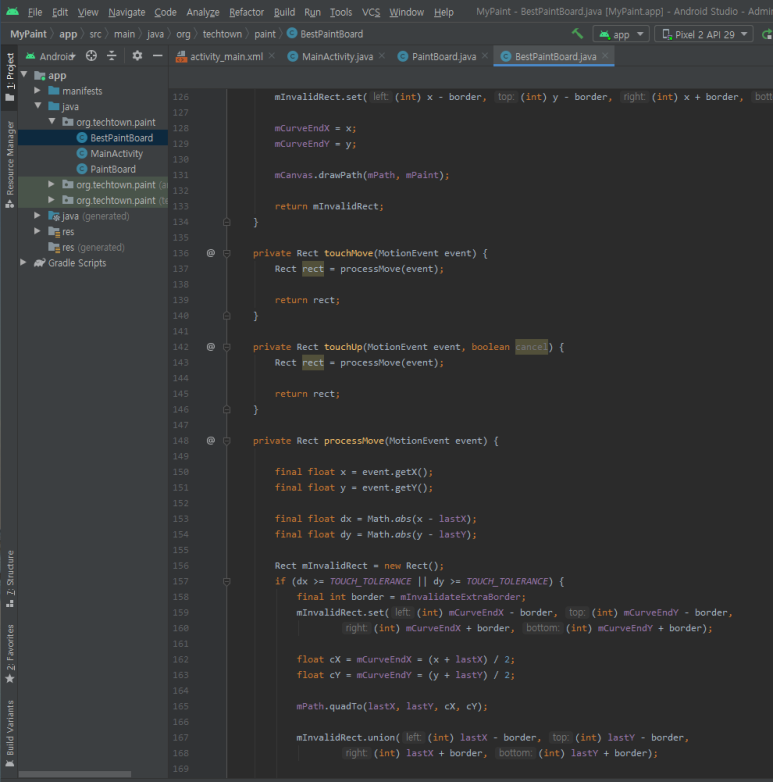Click the Project panel horizontal scrollbar
The width and height of the screenshot is (773, 782).
(x=75, y=774)
